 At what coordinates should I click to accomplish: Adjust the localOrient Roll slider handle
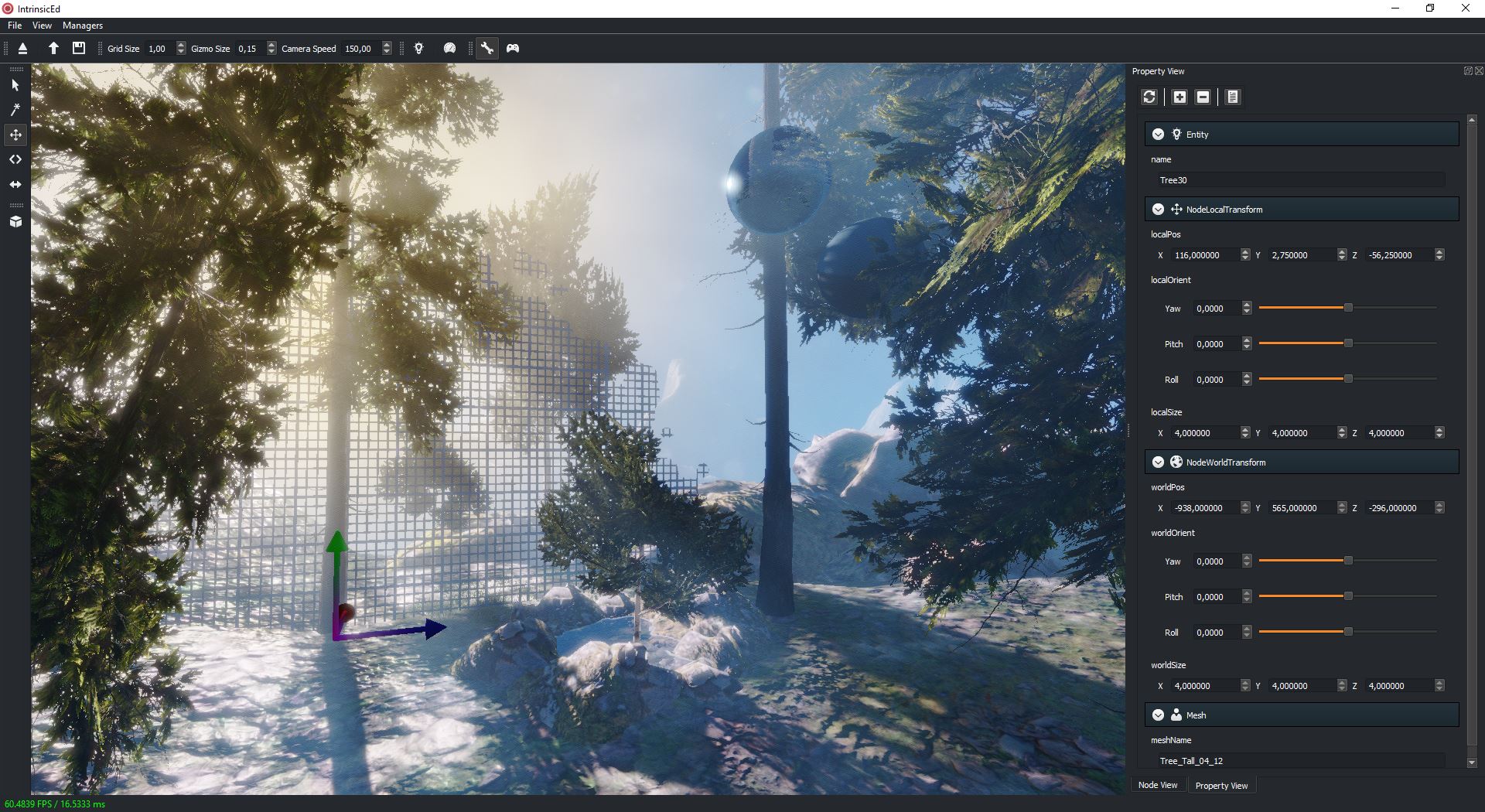[x=1348, y=378]
